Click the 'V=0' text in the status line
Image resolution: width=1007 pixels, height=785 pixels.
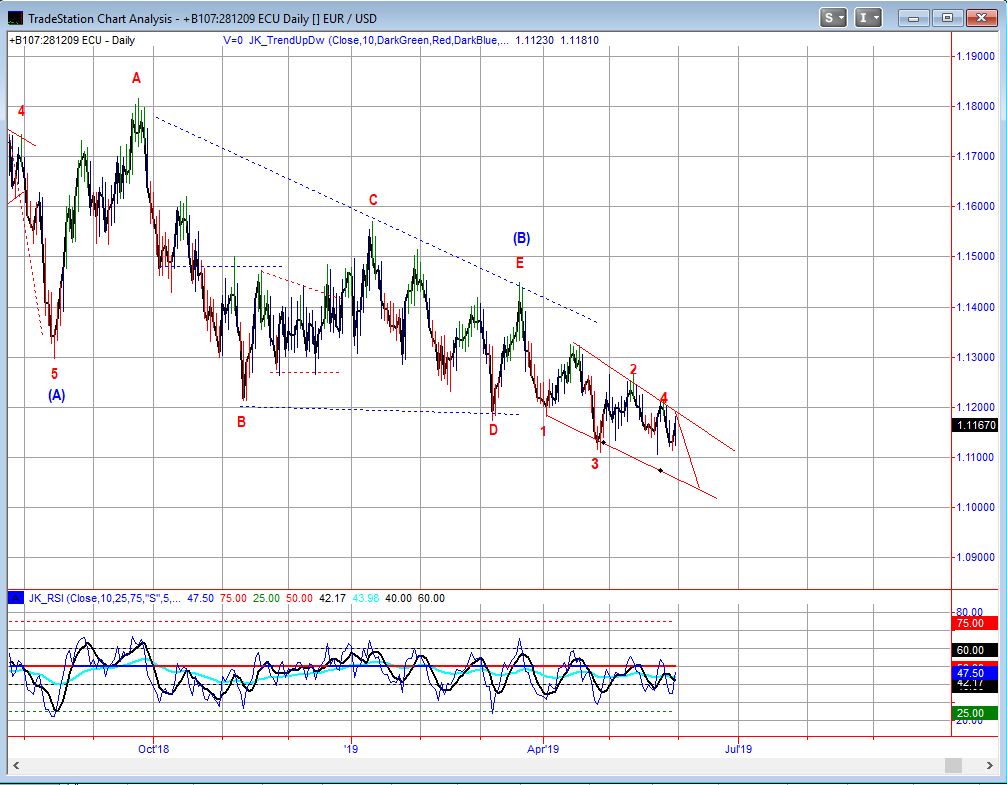(x=232, y=40)
